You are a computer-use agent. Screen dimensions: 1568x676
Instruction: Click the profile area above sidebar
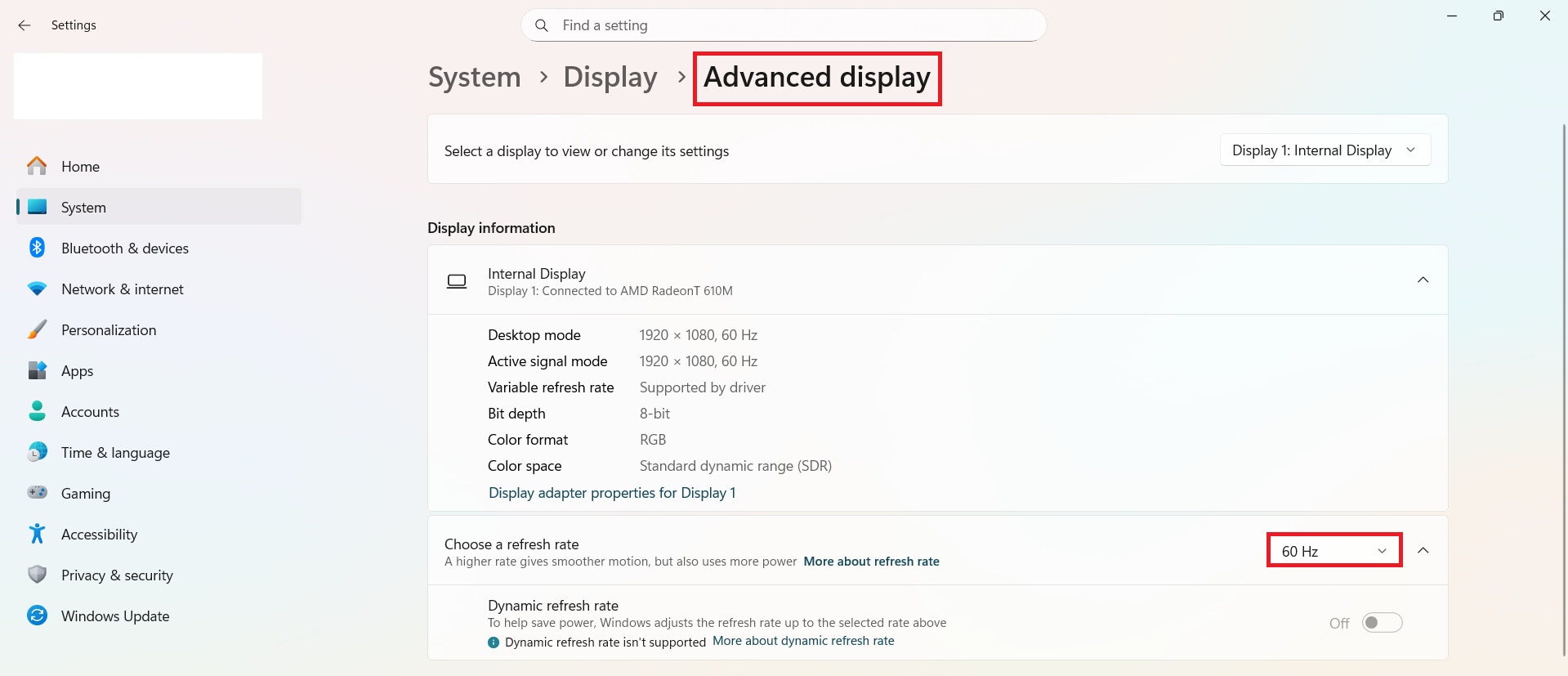pyautogui.click(x=138, y=86)
